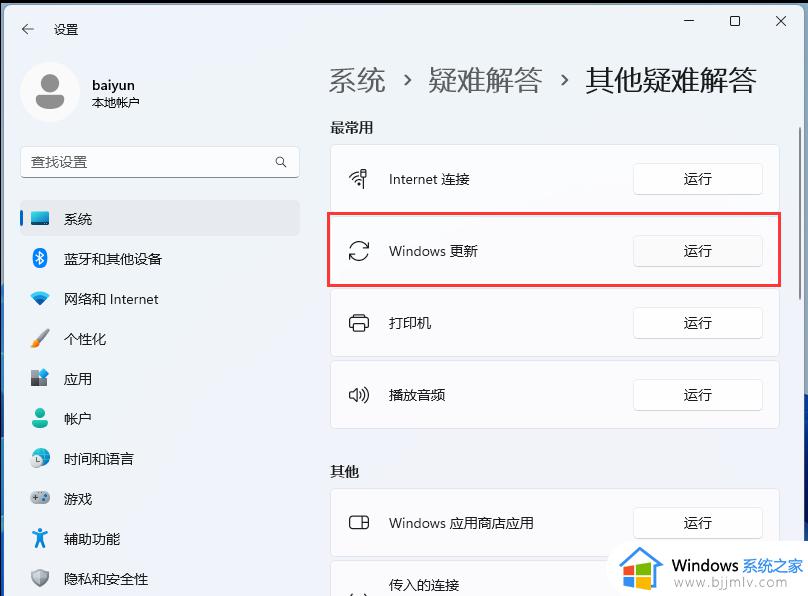Click the baiyun account name

[x=113, y=85]
